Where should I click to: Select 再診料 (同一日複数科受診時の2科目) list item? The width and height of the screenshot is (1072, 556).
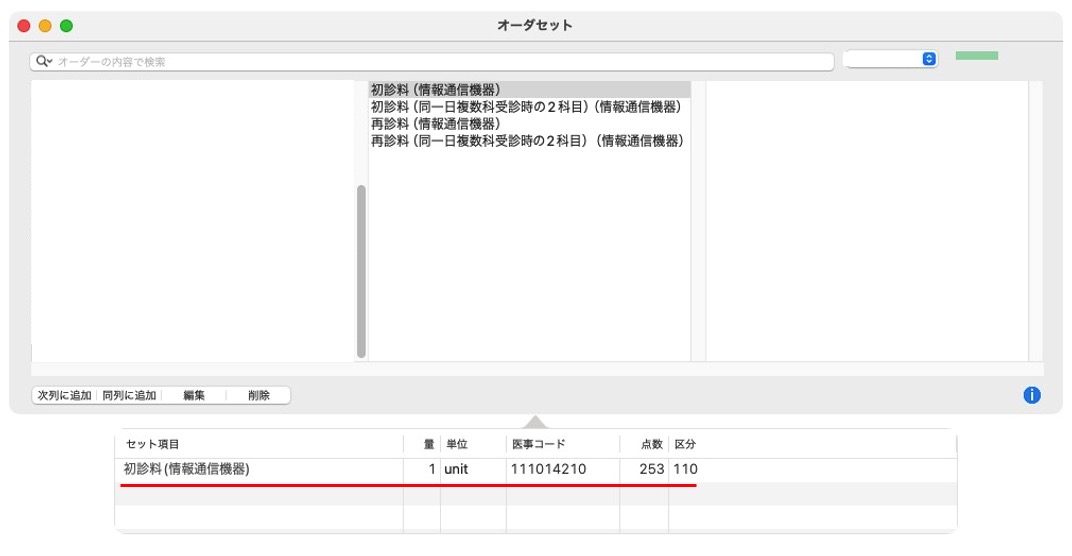(527, 141)
